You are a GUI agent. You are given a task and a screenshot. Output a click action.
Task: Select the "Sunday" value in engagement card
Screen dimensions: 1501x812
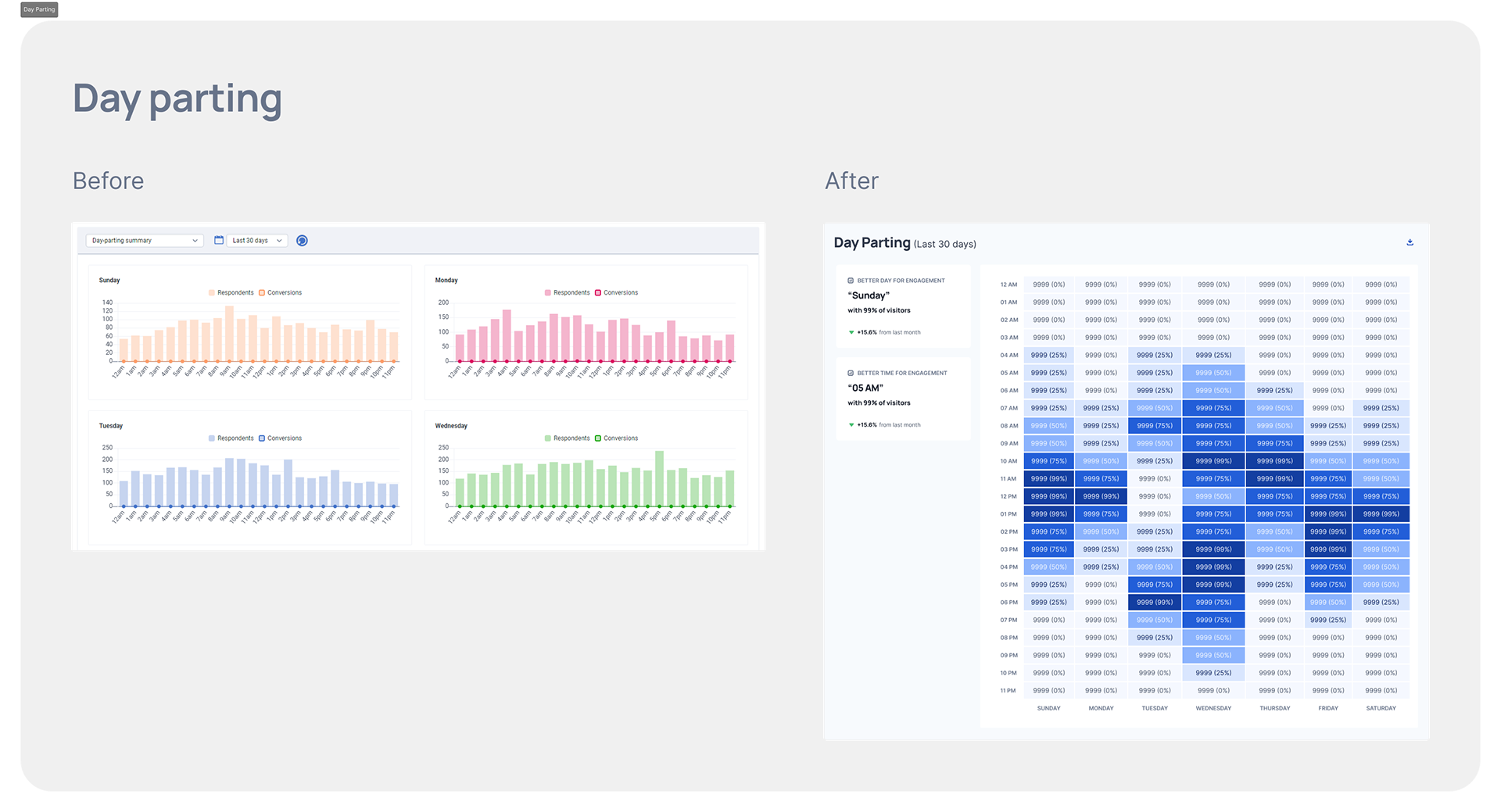pos(869,295)
